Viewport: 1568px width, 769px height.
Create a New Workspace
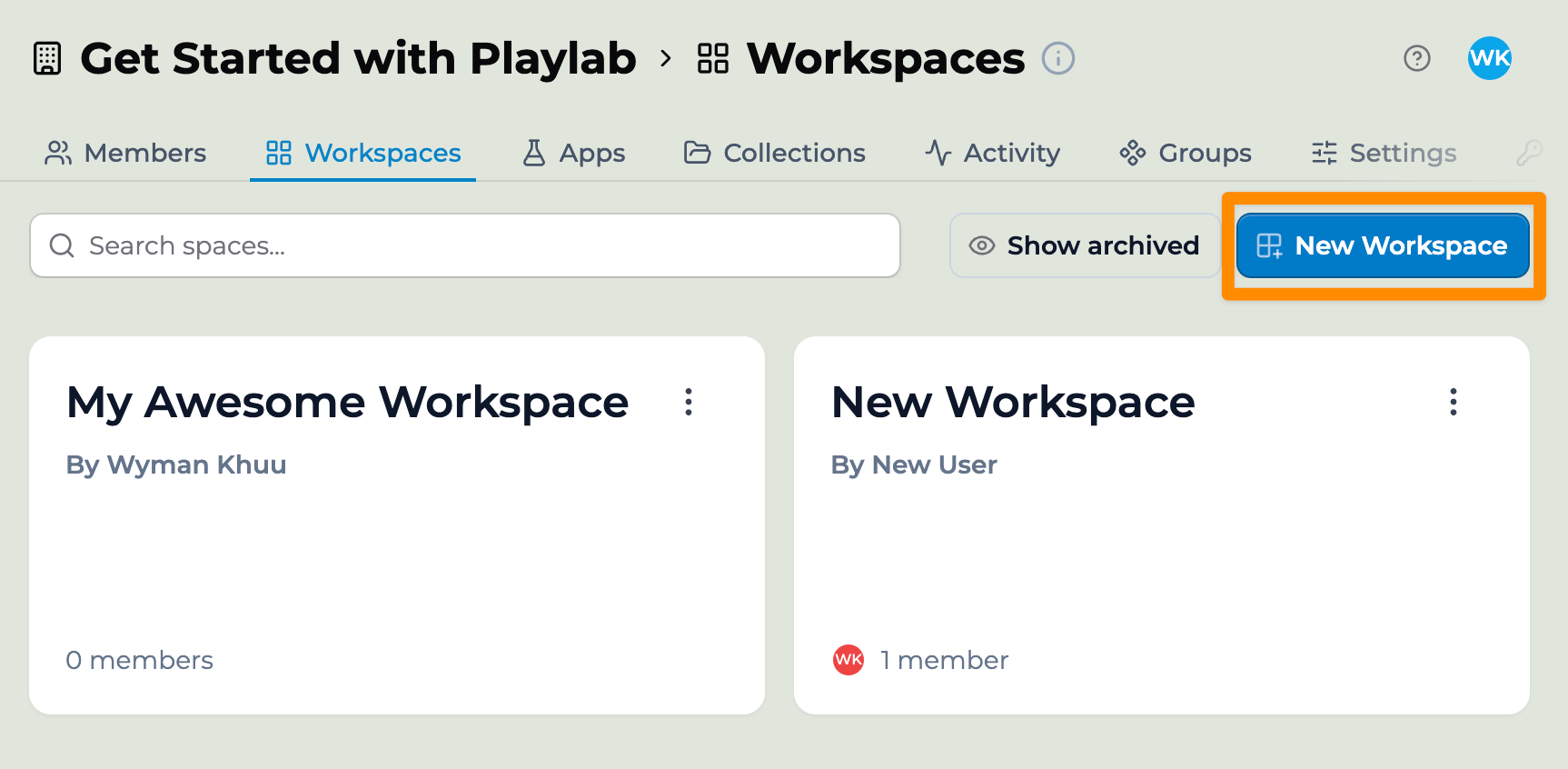tap(1383, 245)
